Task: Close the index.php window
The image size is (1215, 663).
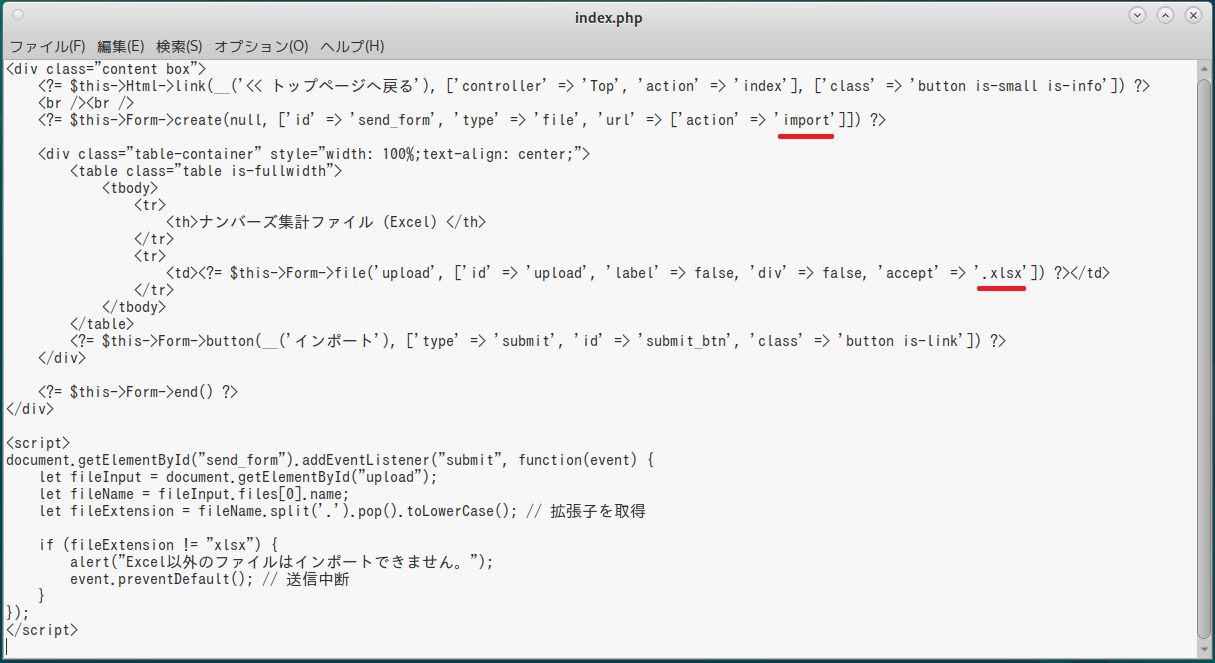Action: click(1194, 16)
